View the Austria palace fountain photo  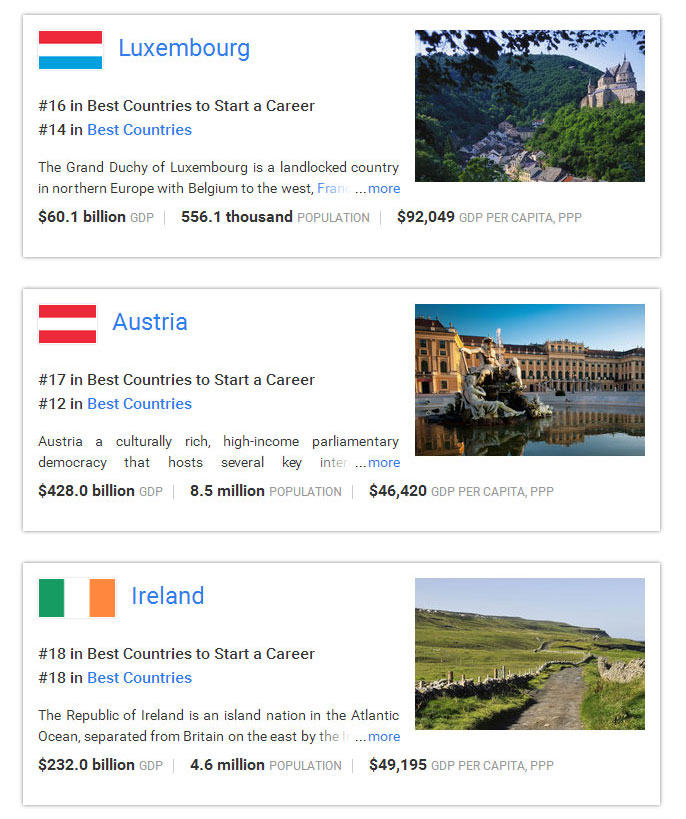tap(529, 379)
